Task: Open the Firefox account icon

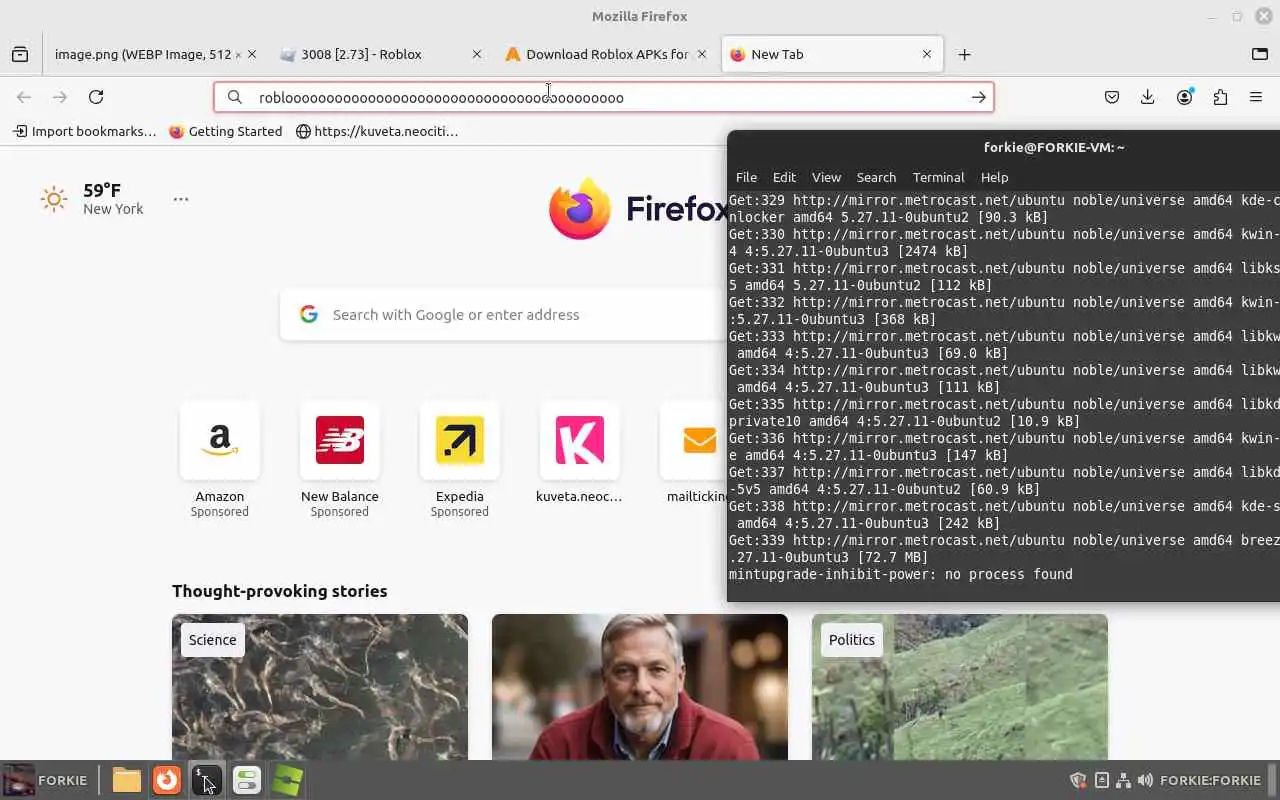Action: pos(1185,97)
